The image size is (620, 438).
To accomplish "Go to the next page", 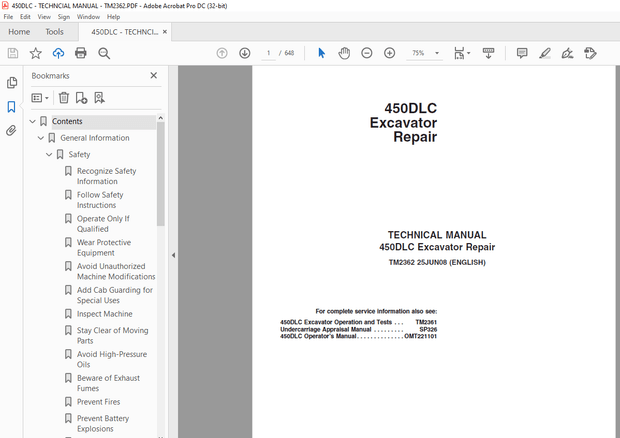I will pos(245,53).
